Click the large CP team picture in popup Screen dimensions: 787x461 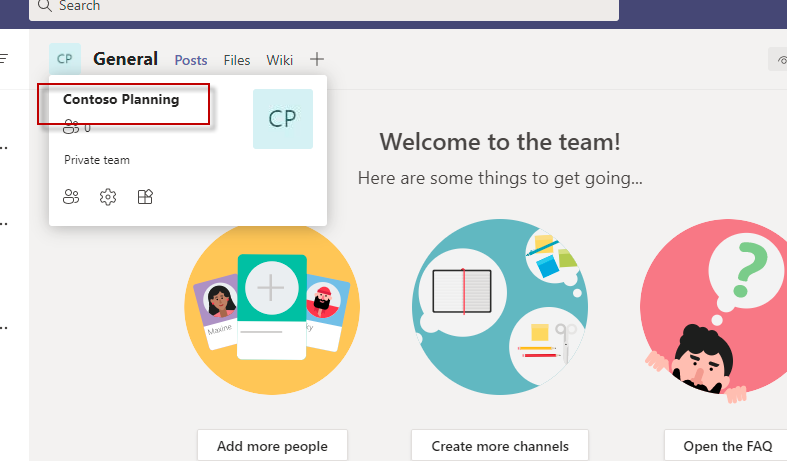pos(283,119)
